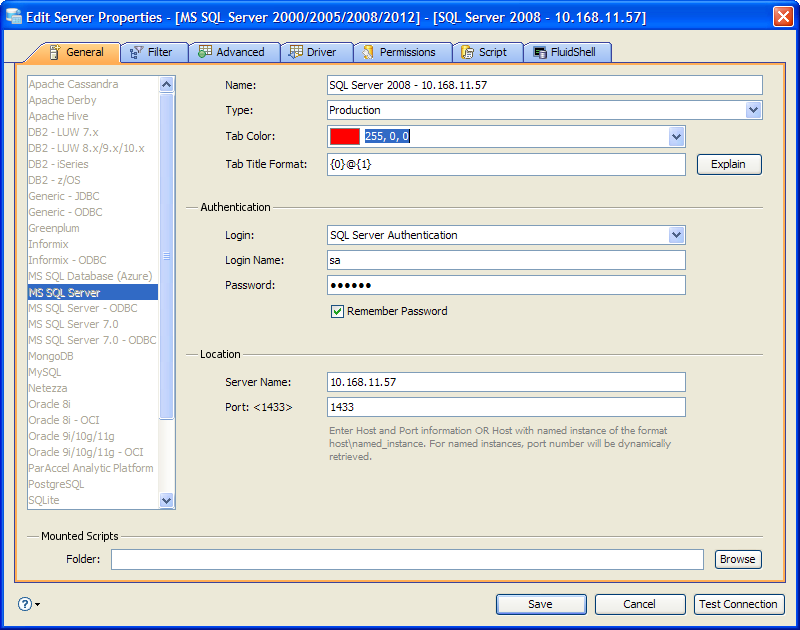Select DB2 - z/OS entry
800x630 pixels.
(54, 180)
